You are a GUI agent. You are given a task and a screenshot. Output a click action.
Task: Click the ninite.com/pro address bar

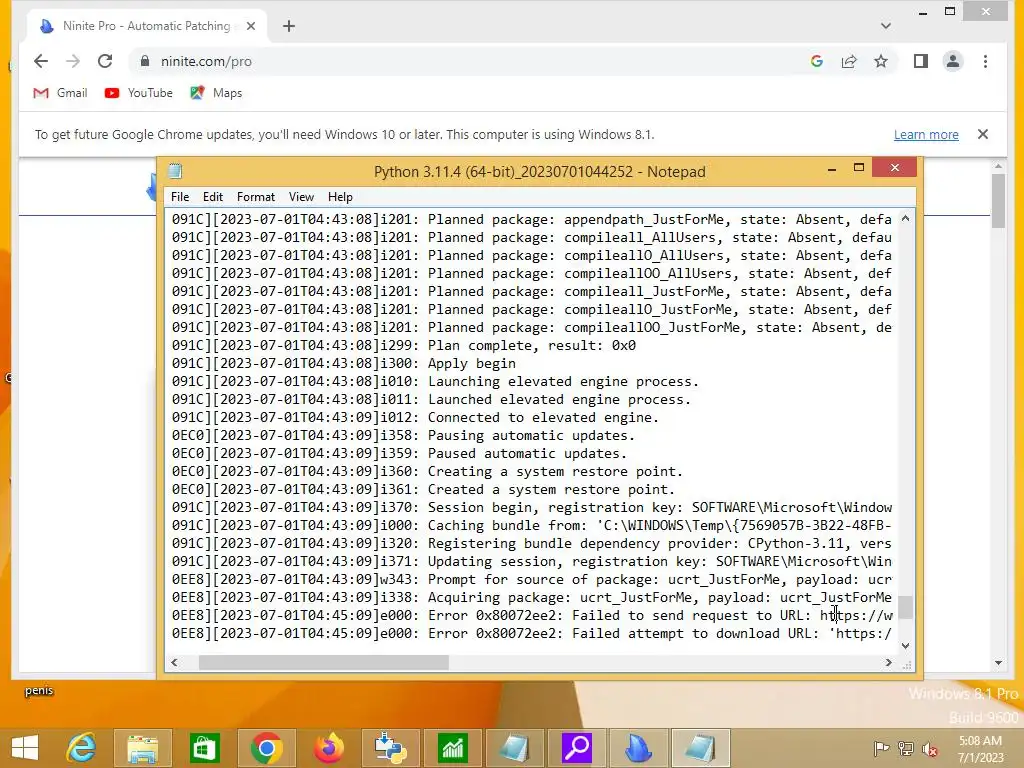click(x=470, y=61)
